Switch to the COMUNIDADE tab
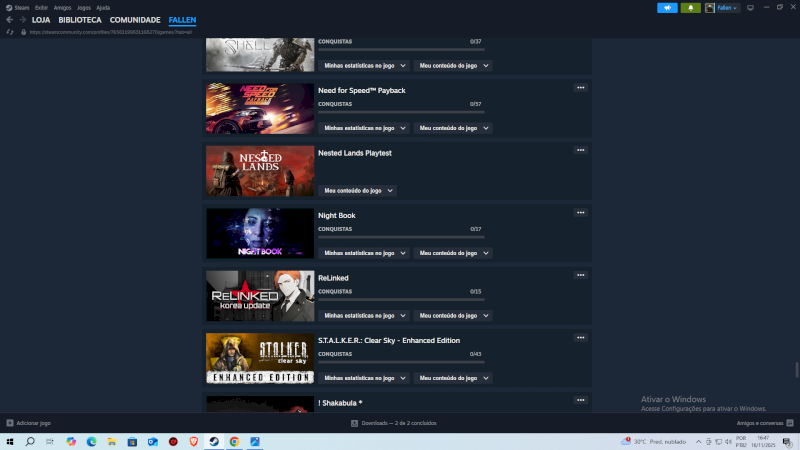The image size is (800, 450). point(135,20)
